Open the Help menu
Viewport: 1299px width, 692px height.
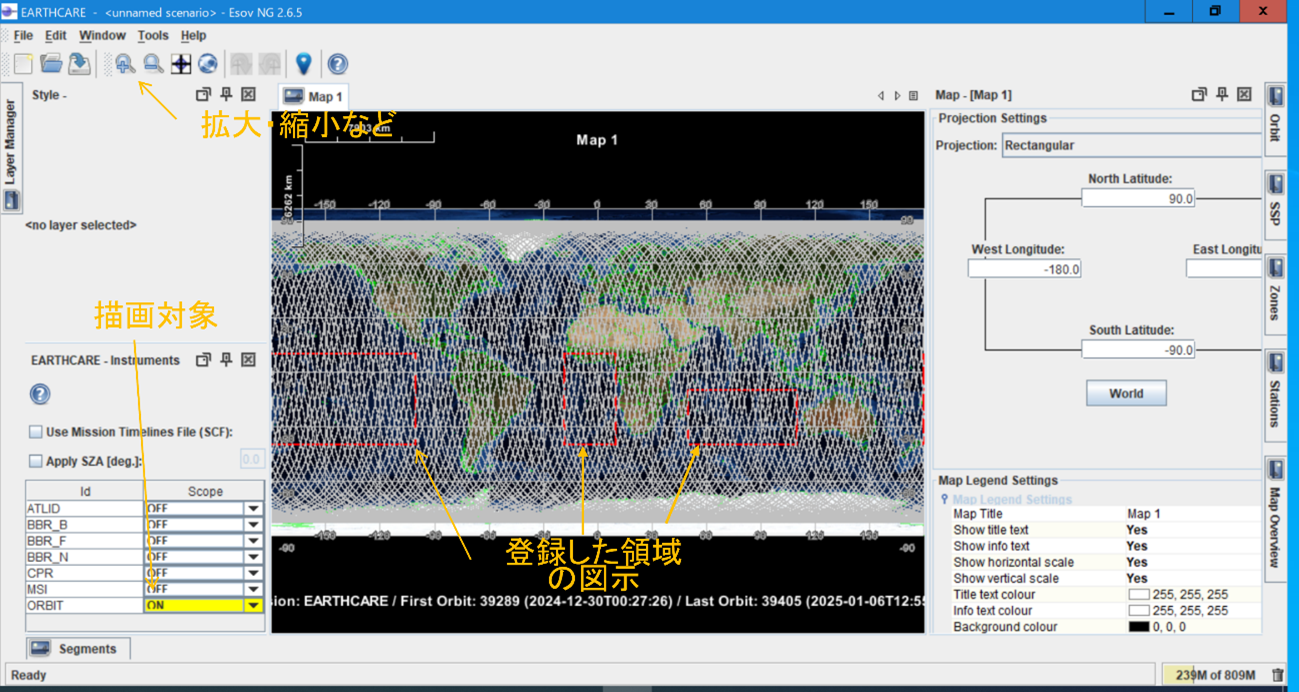pyautogui.click(x=193, y=35)
